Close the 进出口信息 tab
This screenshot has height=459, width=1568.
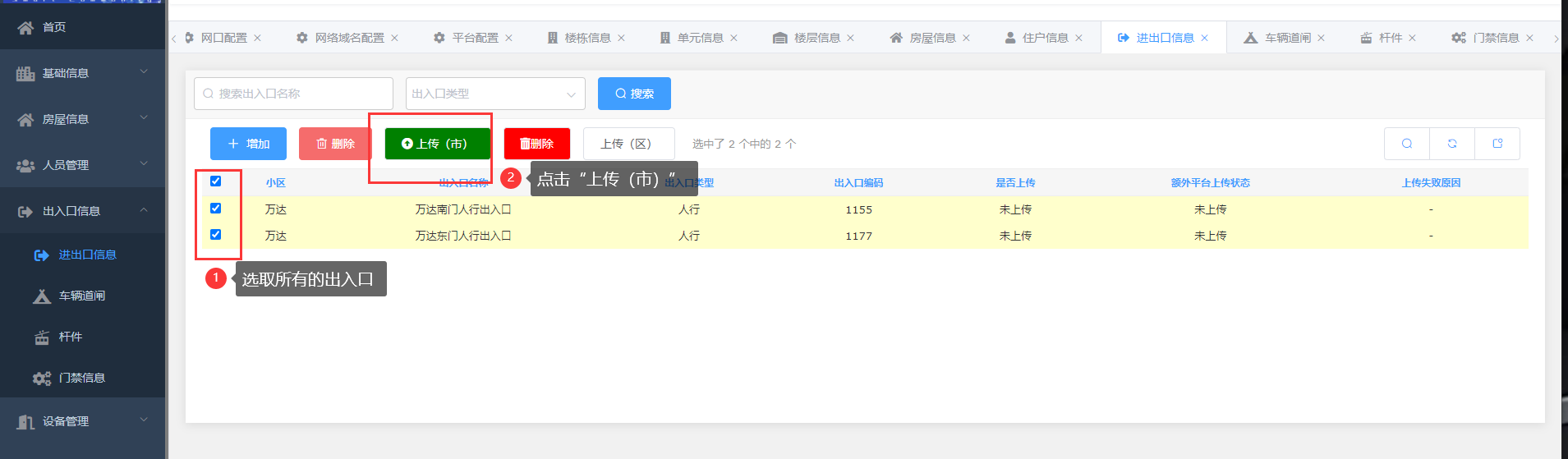(x=1204, y=38)
